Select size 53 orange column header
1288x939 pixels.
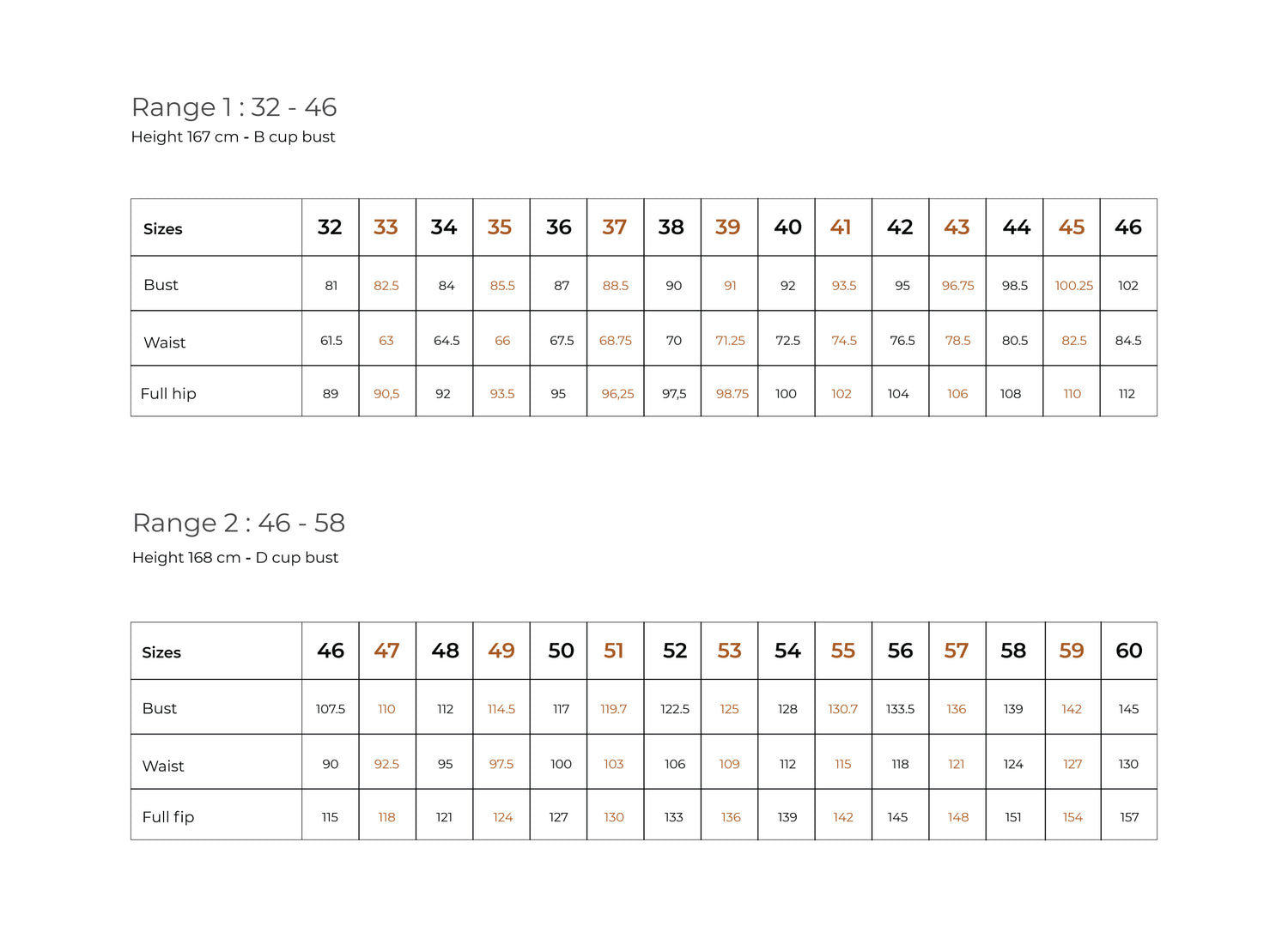tap(729, 651)
